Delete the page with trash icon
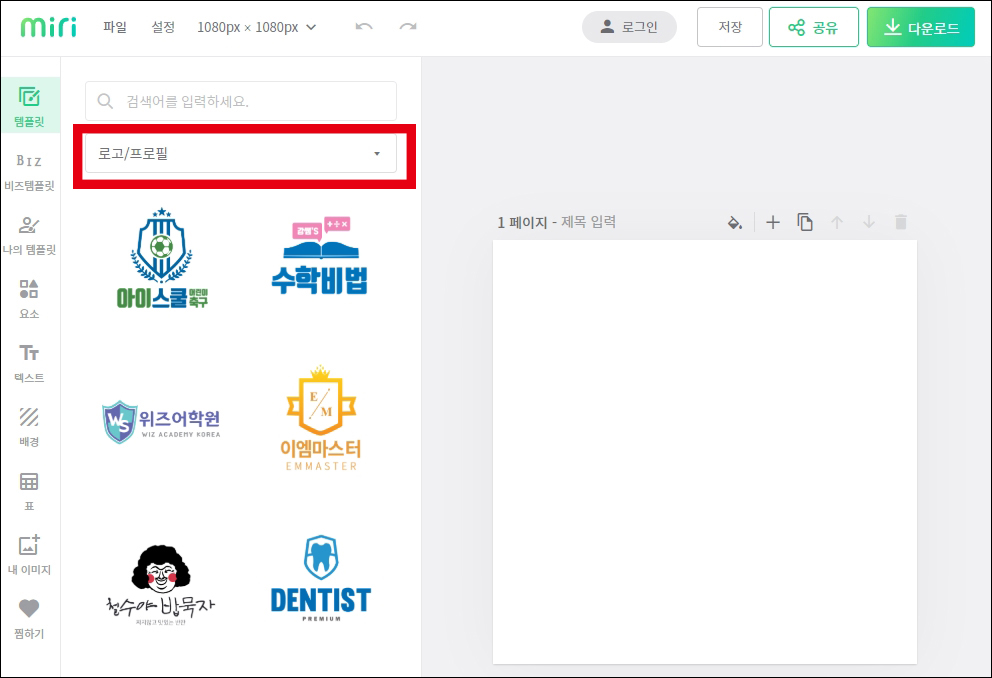This screenshot has width=992, height=678. click(x=901, y=222)
